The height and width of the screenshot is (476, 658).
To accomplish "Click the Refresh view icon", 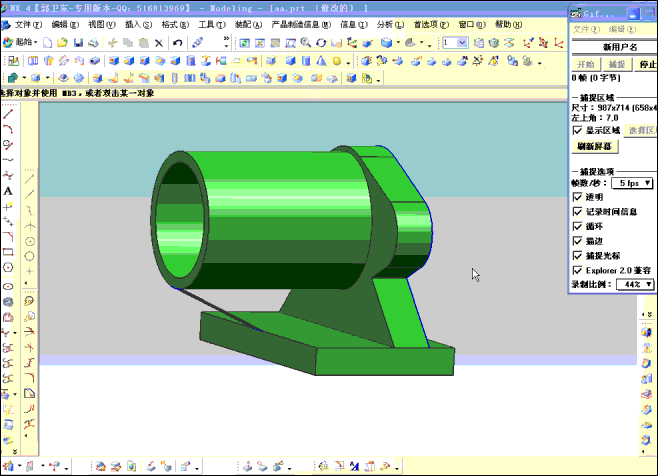I will coord(244,42).
